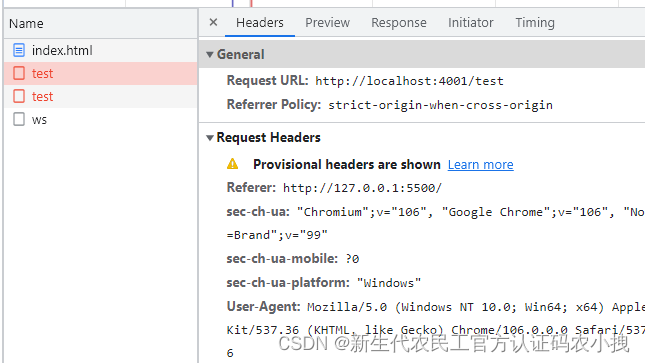
Task: Switch to the Headers tab
Action: pyautogui.click(x=260, y=23)
